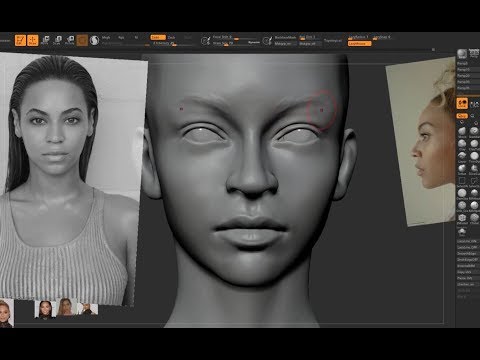Select the left brush below the selection brushes

pyautogui.click(x=462, y=194)
